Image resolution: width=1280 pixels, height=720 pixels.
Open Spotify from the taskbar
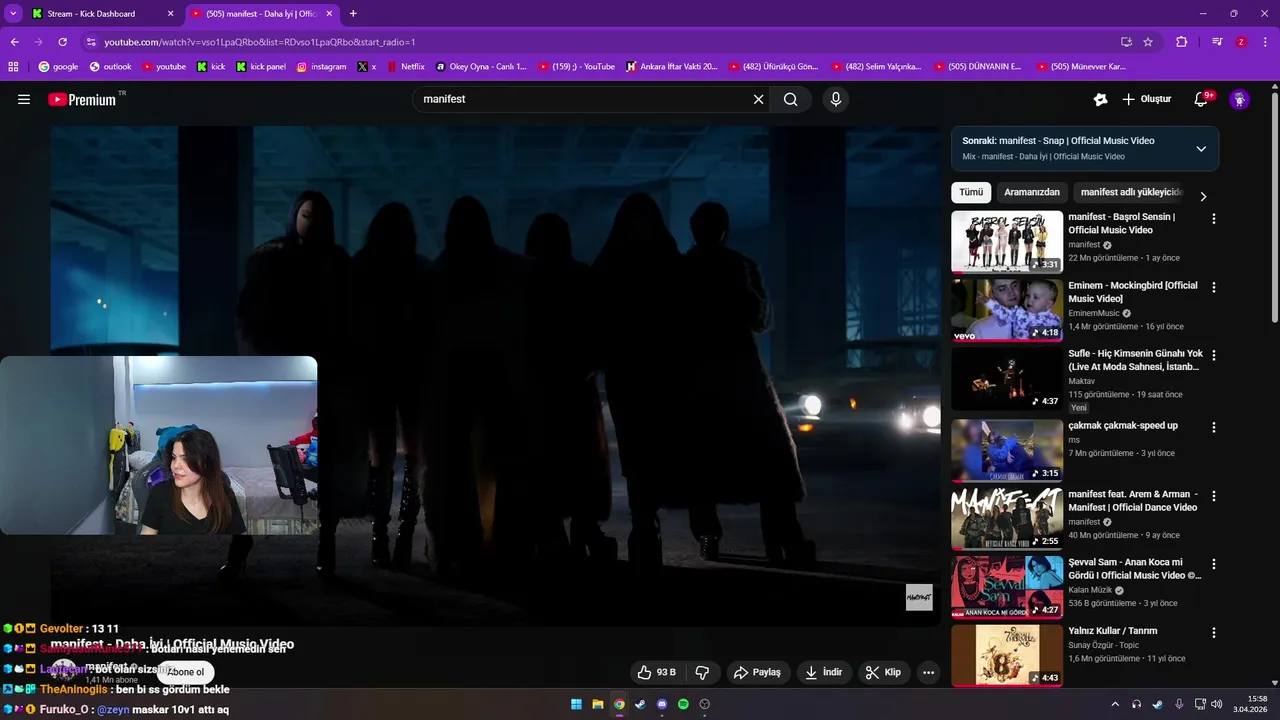pyautogui.click(x=683, y=704)
